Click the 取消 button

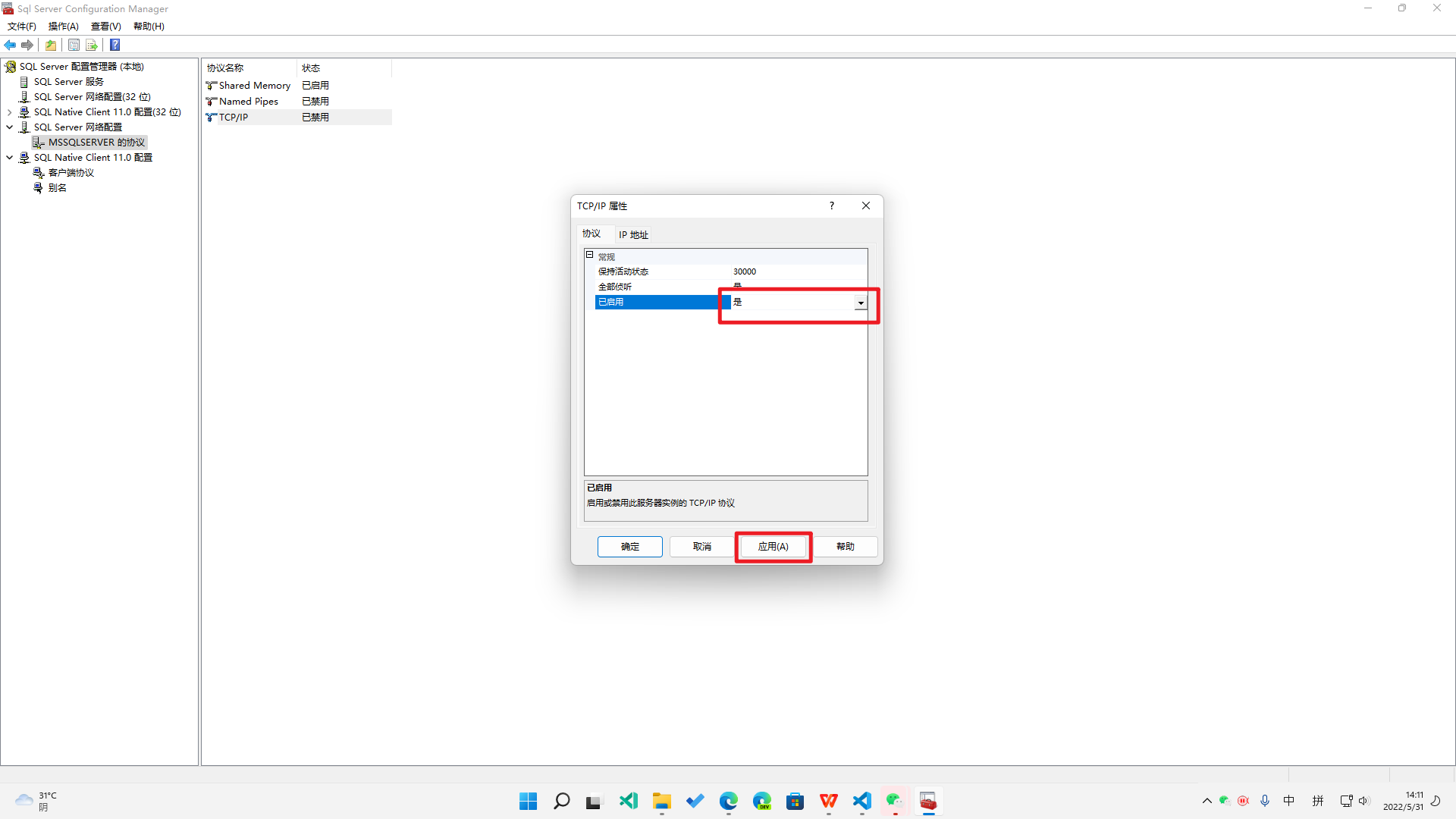point(702,547)
